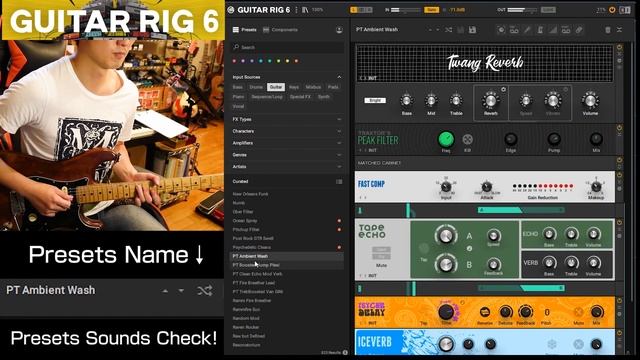This screenshot has width=640, height=360.
Task: Select the Piano input source tag
Action: tap(238, 97)
